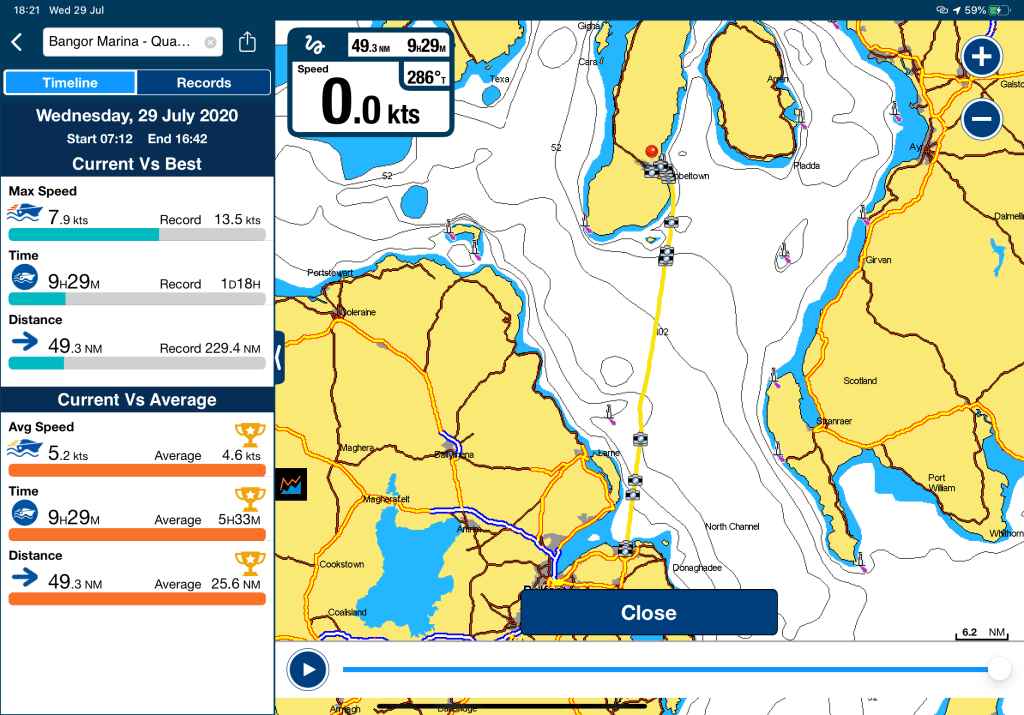Zoom out the map with minus button
Screen dimensions: 1024x715
click(982, 120)
